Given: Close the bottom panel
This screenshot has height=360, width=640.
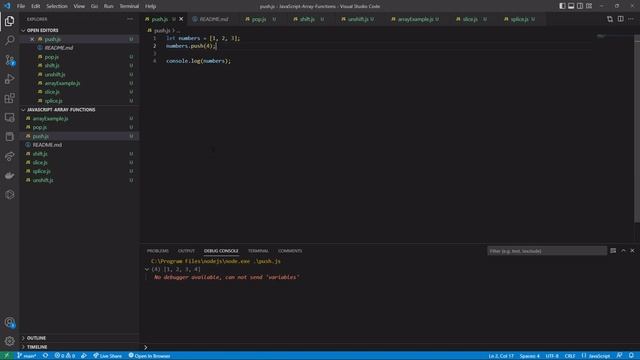Looking at the screenshot, I should pyautogui.click(x=632, y=251).
